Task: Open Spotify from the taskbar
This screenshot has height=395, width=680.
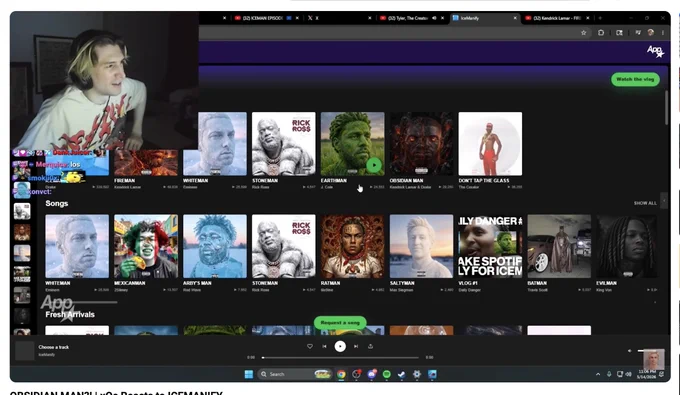Action: pos(386,374)
